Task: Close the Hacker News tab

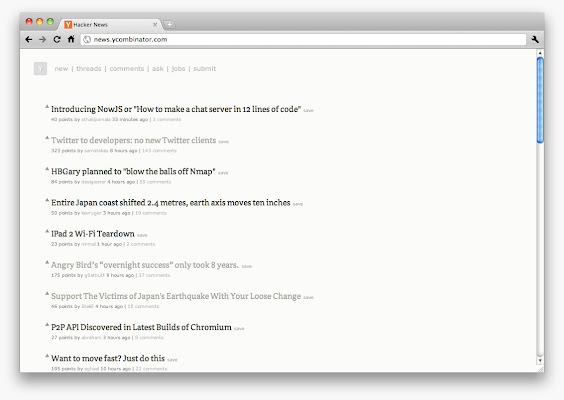Action: click(155, 24)
